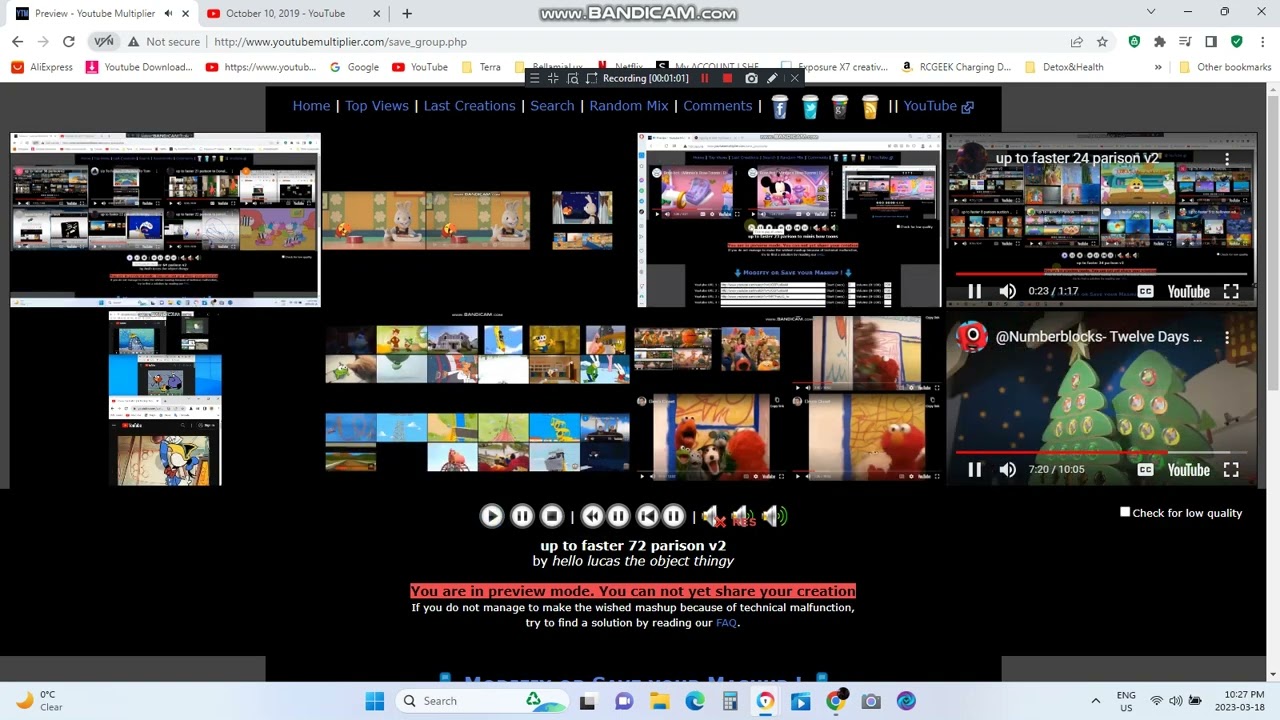Click the play-all button in the mashup controls
This screenshot has height=720, width=1280.
(x=491, y=516)
